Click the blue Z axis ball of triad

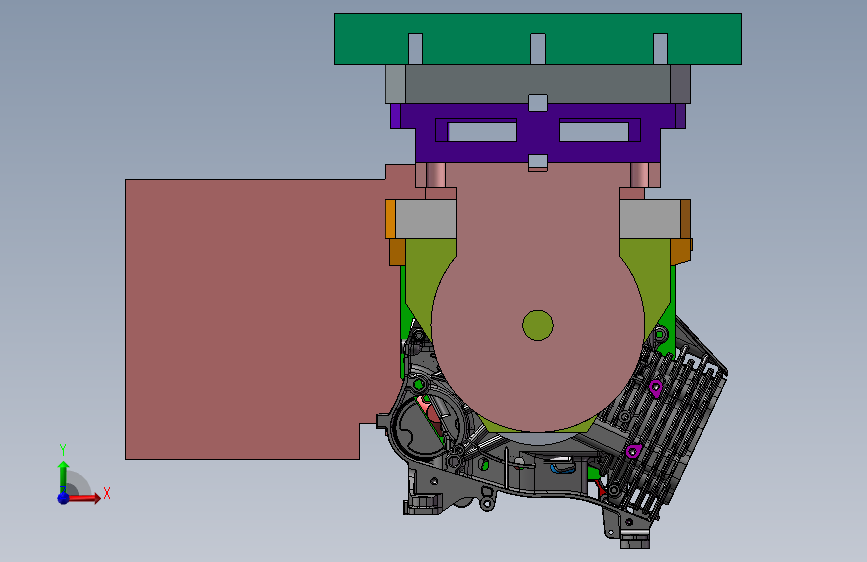click(x=63, y=498)
